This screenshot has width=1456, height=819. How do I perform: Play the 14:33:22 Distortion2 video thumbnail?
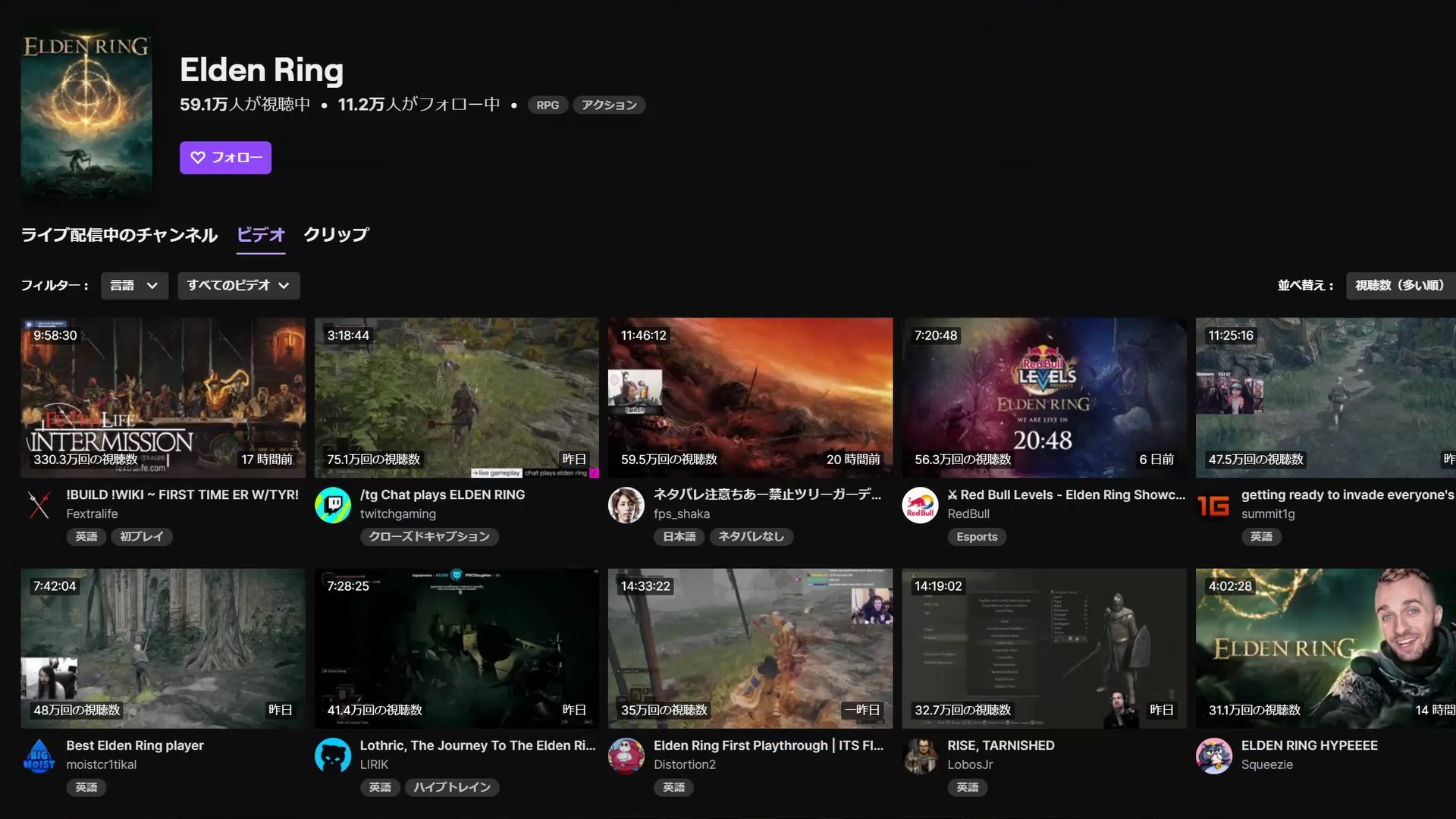click(750, 648)
